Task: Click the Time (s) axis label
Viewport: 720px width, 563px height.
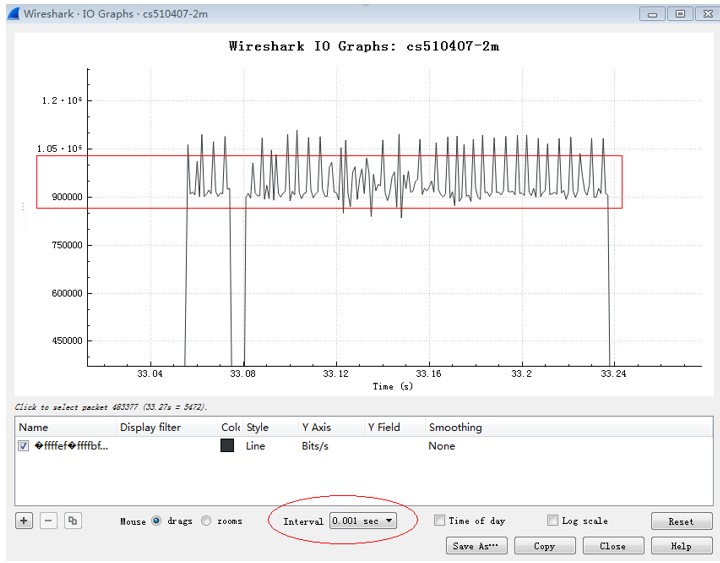Action: pos(393,387)
